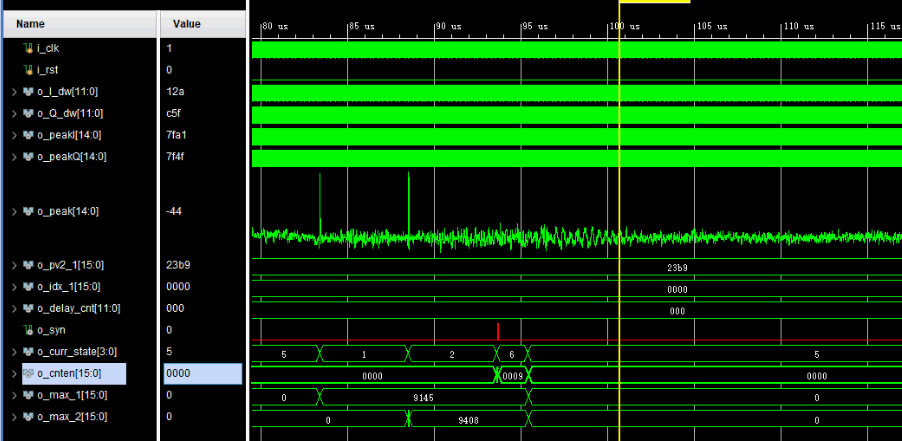Click the -44 value of o_peak
This screenshot has width=902, height=441.
(x=174, y=211)
